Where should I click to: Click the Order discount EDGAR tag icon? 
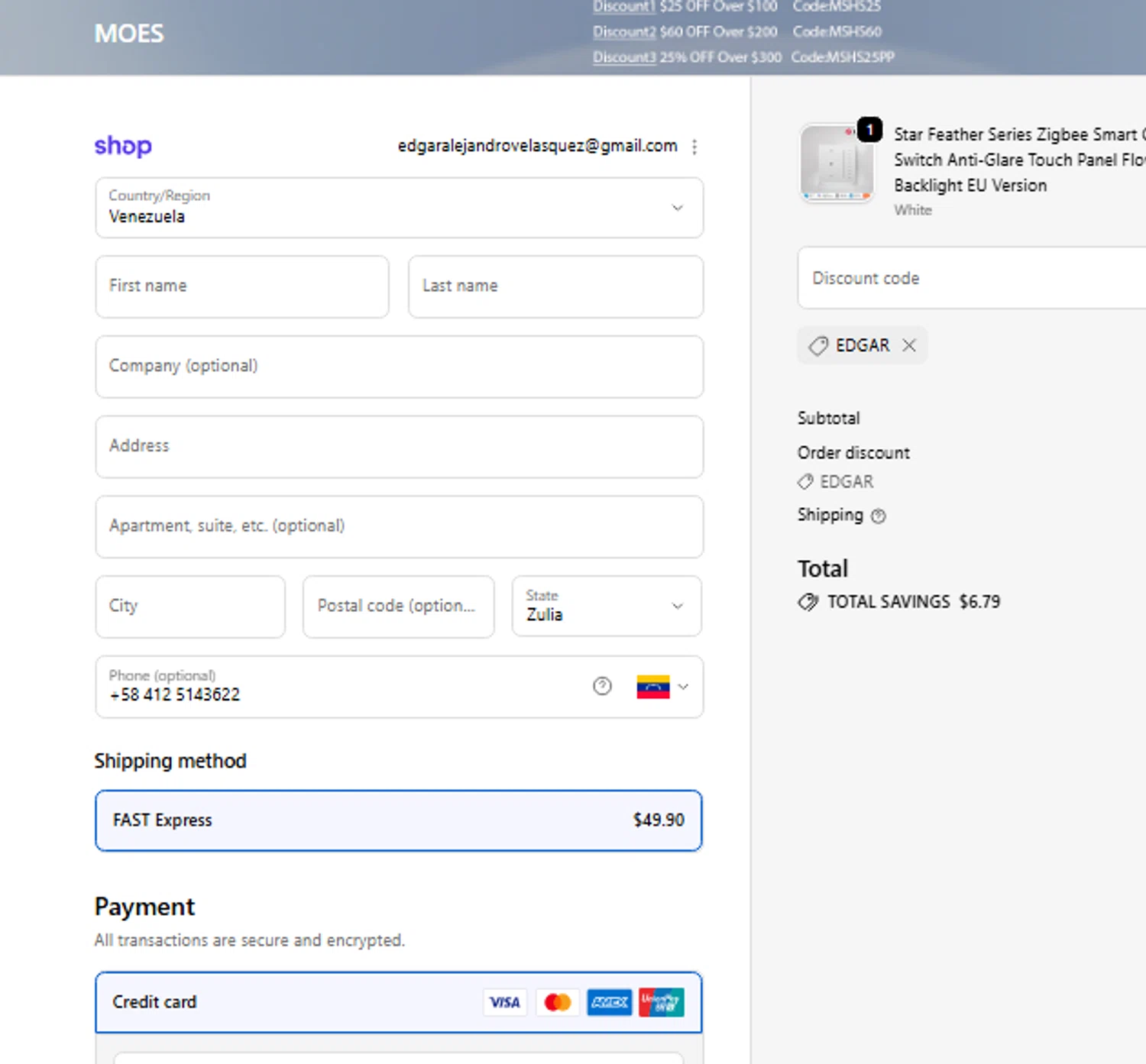coord(805,482)
